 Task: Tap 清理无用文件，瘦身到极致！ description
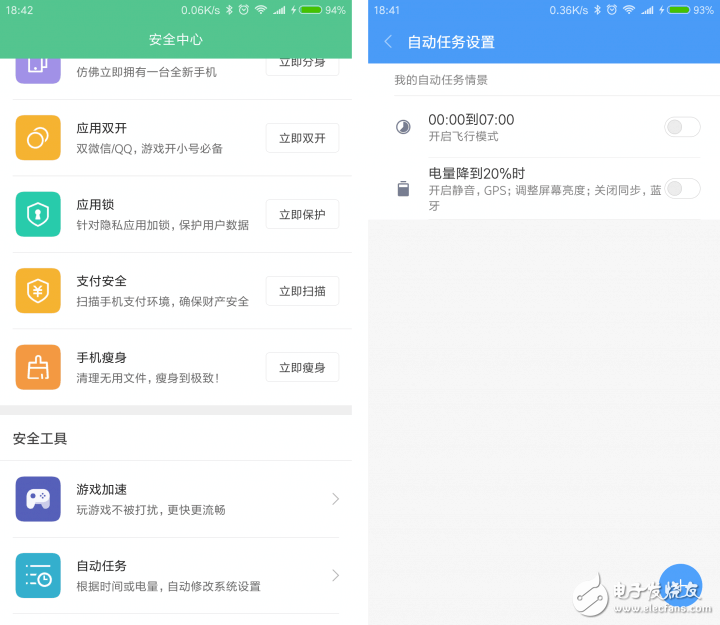147,378
